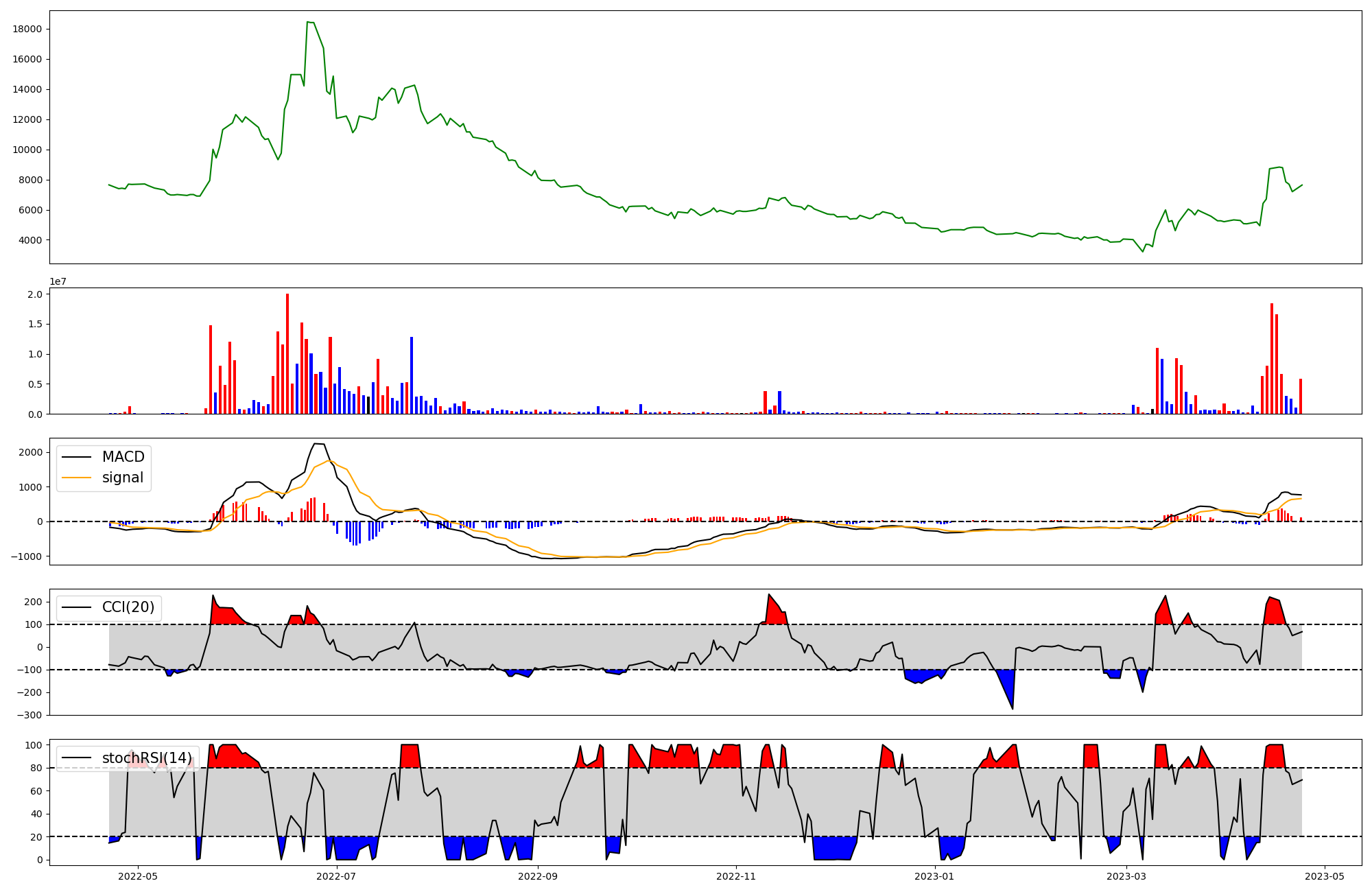This screenshot has height=892, width=1372.
Task: Click the 2022-07 date tick label
Action: coord(337,876)
